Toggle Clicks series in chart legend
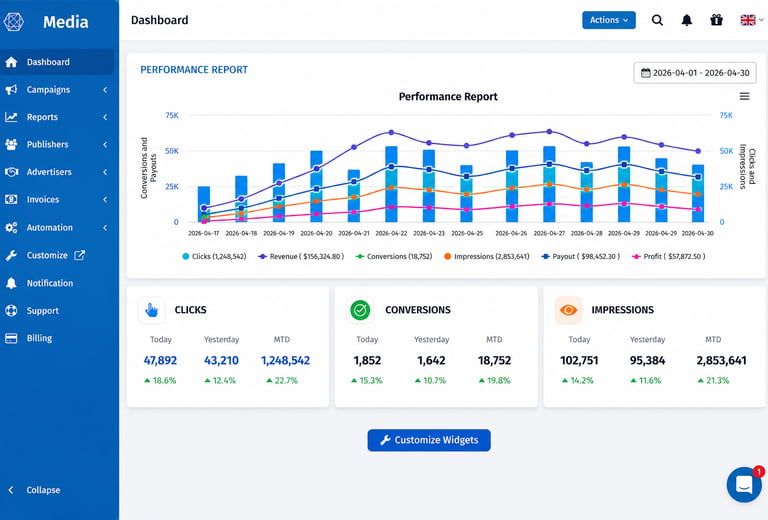The image size is (768, 520). (214, 256)
